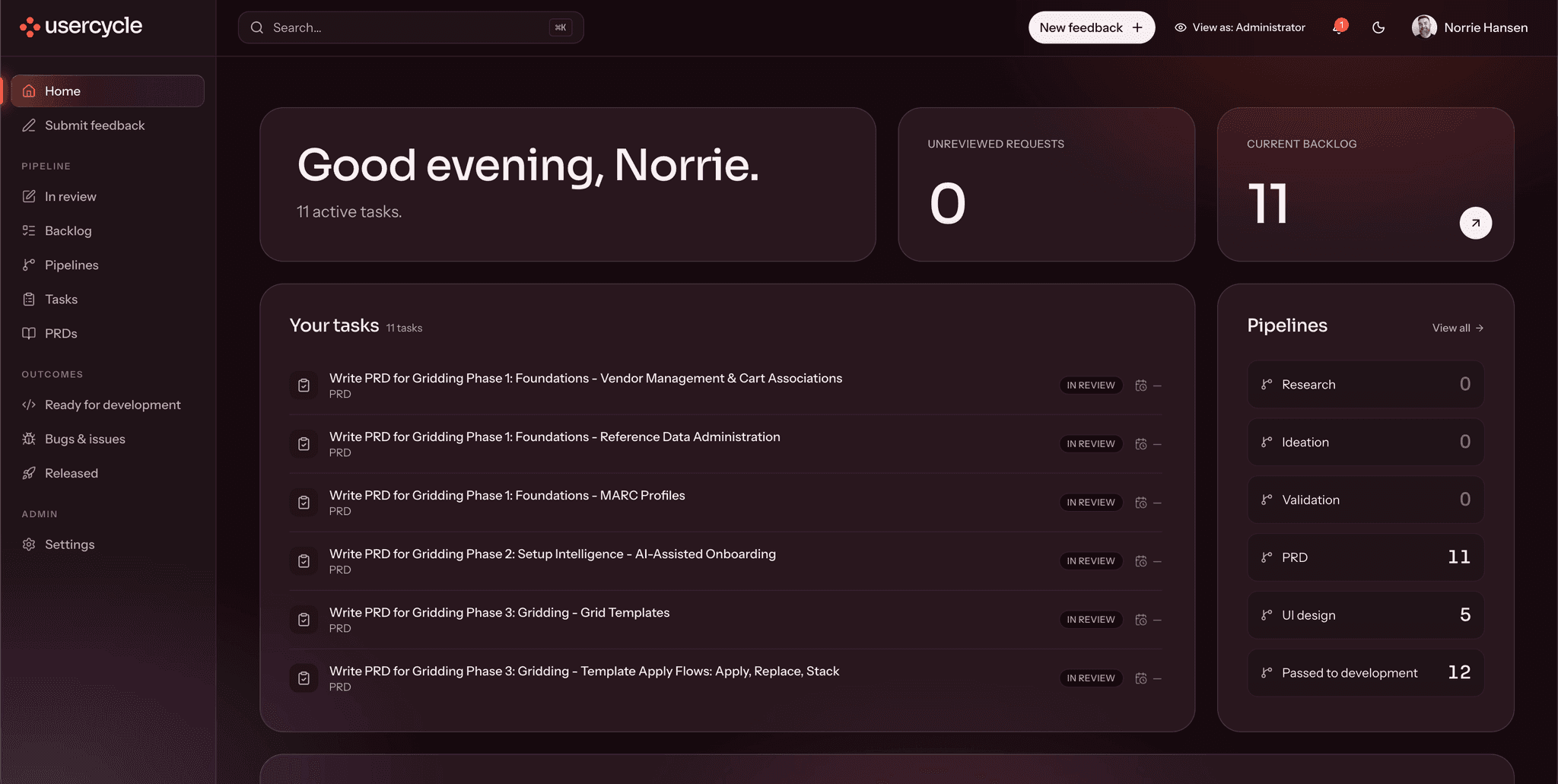Click Norrie Hansen user name
1558x784 pixels.
tap(1486, 27)
